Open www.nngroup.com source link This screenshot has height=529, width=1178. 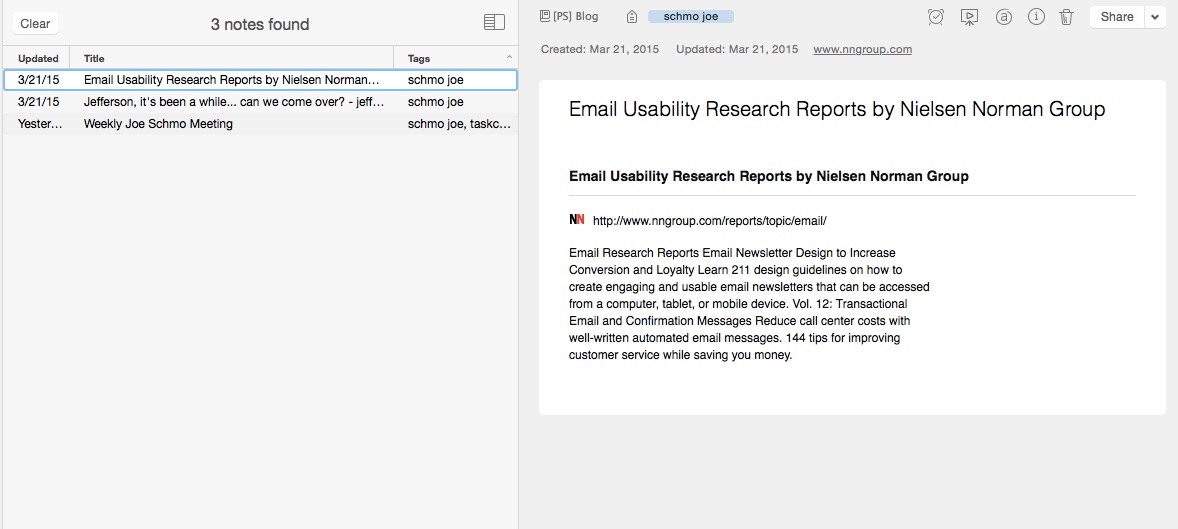click(x=862, y=49)
